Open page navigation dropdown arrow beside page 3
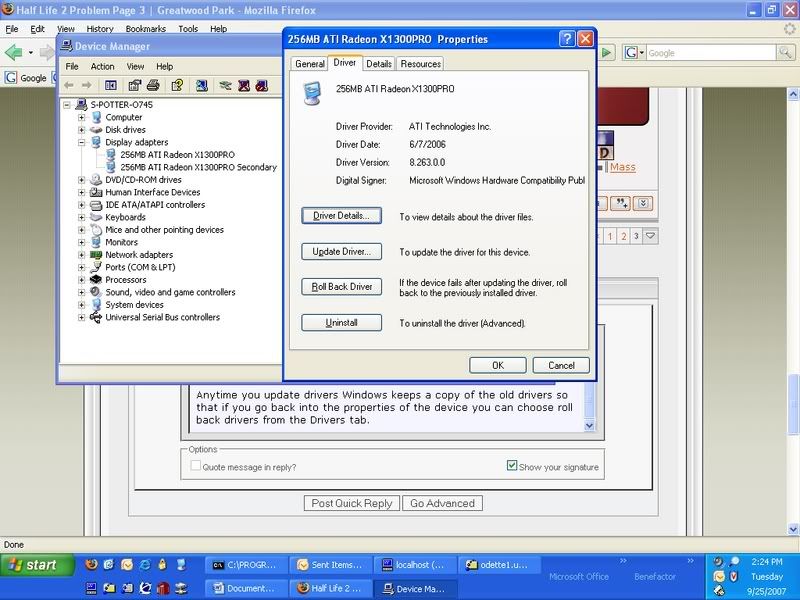This screenshot has height=600, width=800. pyautogui.click(x=650, y=236)
